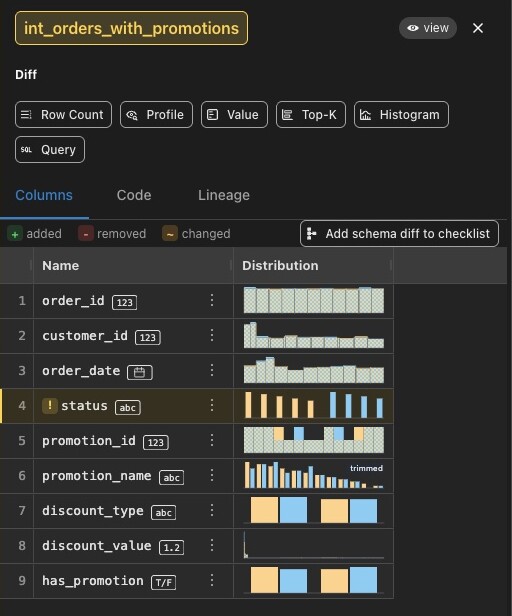
Task: Select the status column name
Action: coord(84,405)
